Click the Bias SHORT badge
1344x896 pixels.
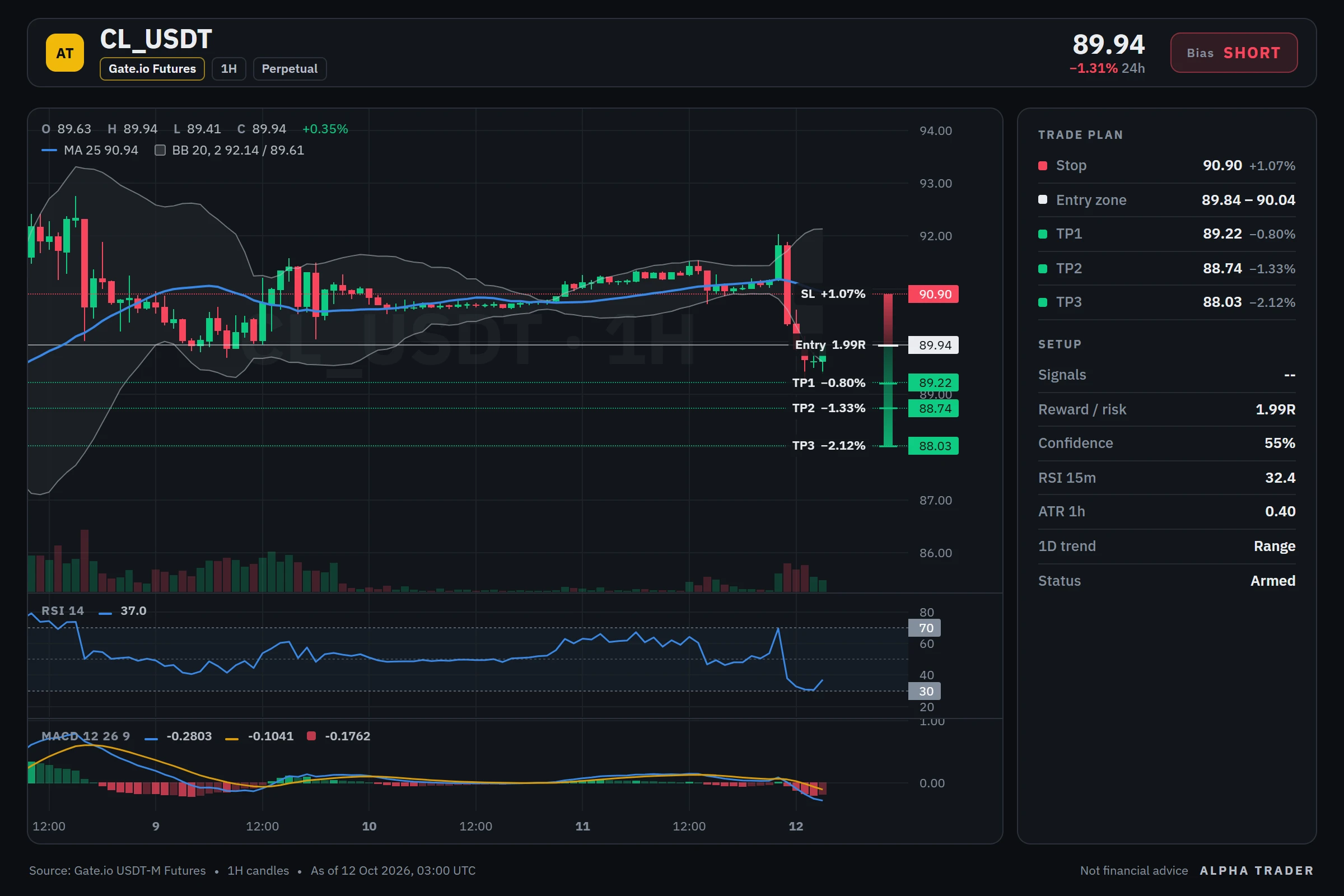click(1233, 53)
